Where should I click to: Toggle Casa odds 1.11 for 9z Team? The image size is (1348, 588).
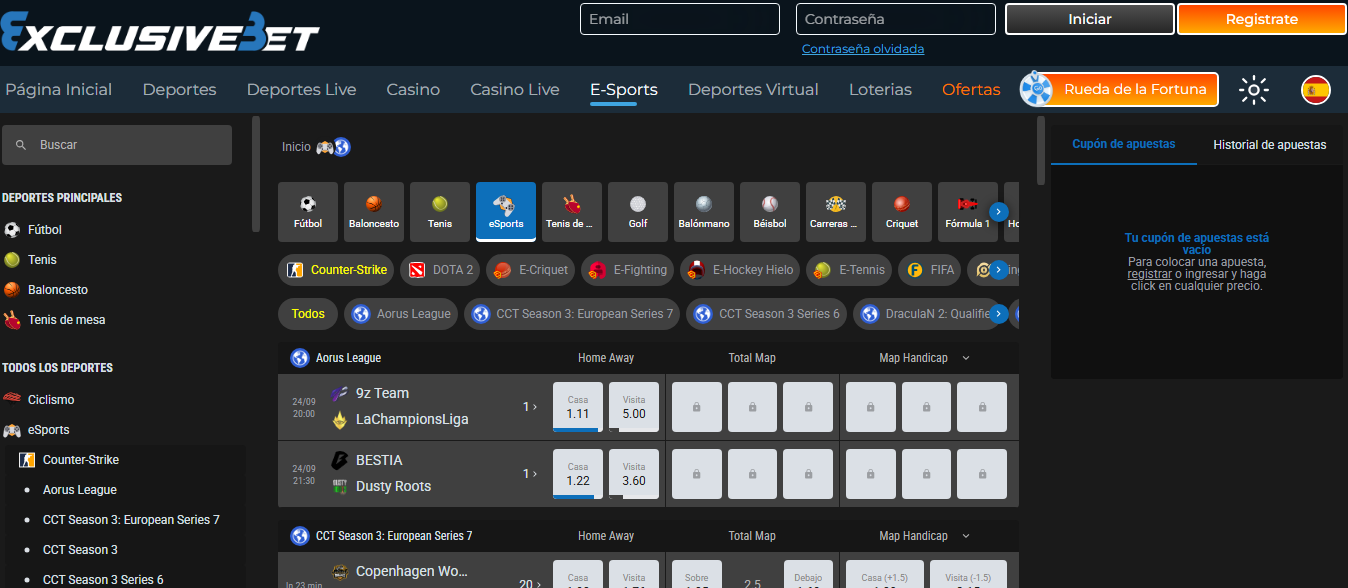coord(578,407)
